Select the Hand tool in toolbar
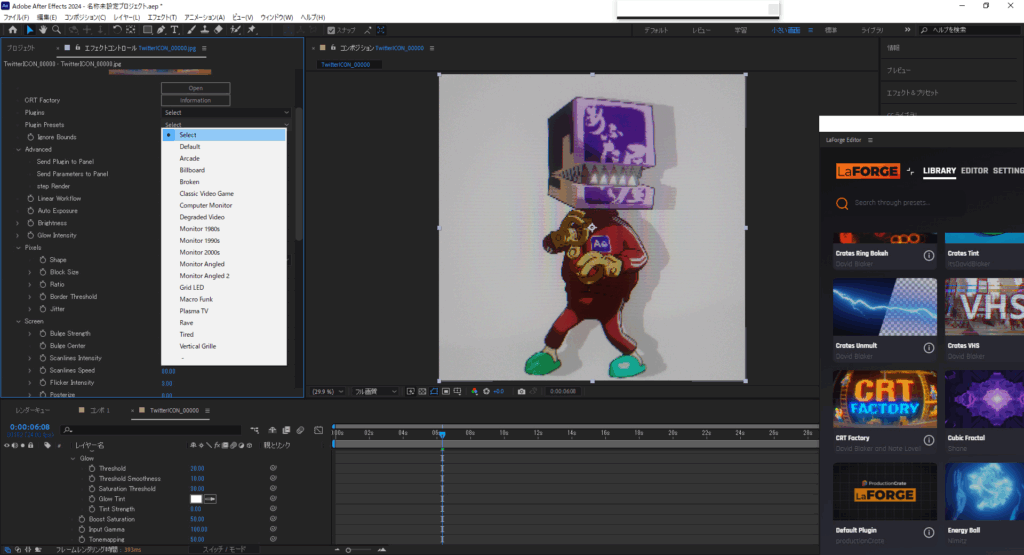The width and height of the screenshot is (1024, 555). (x=44, y=30)
